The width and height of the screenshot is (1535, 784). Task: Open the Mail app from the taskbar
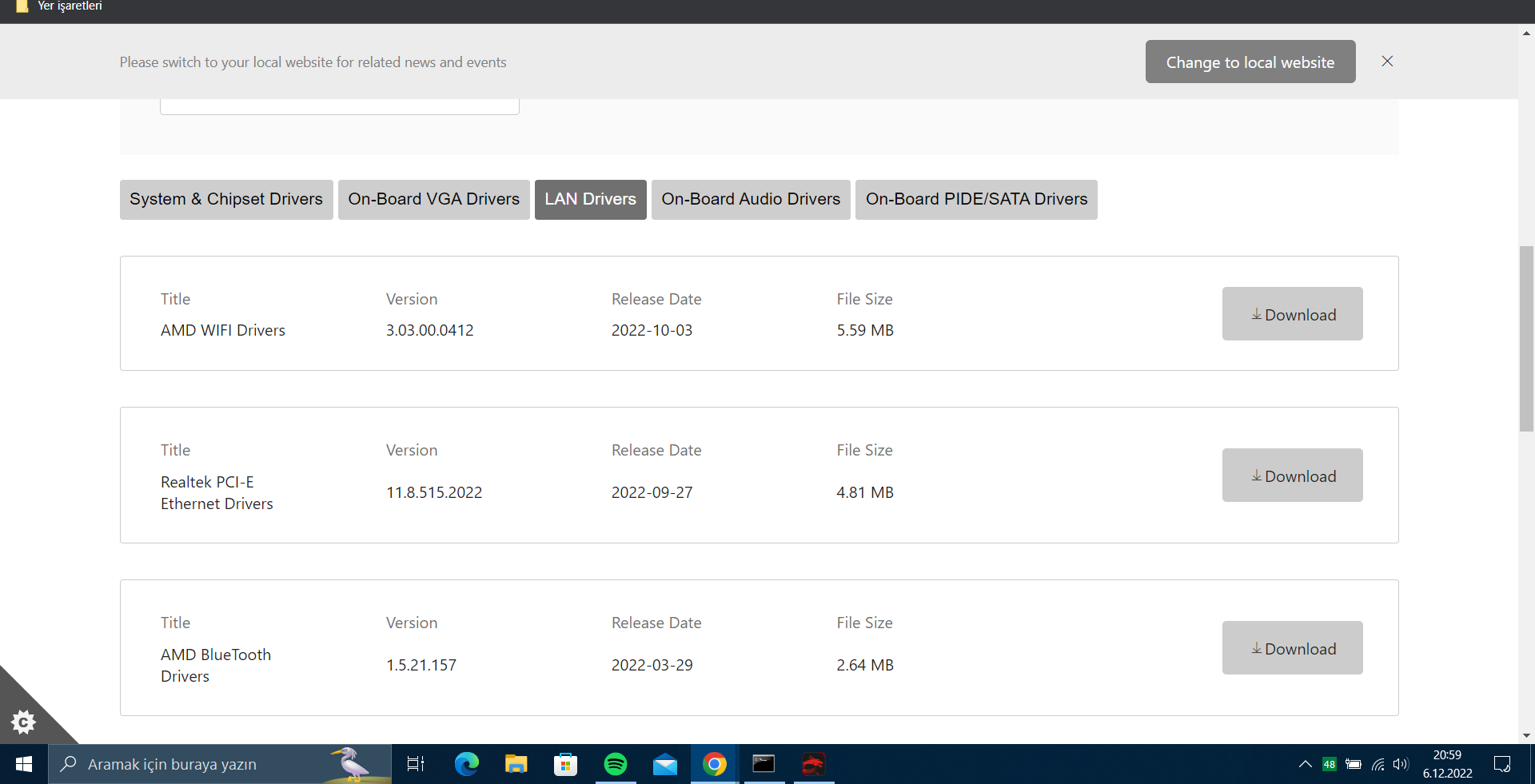point(665,764)
